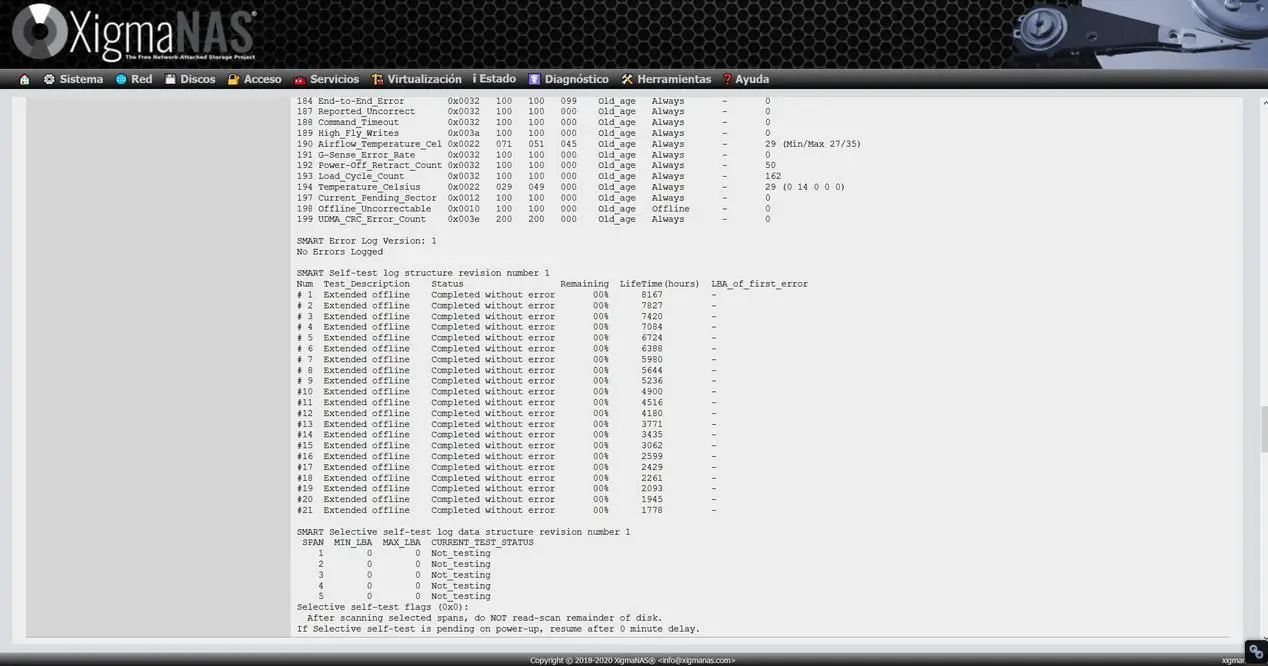Open the Herramientas menu
Screen dimensions: 1268x666
(x=666, y=79)
